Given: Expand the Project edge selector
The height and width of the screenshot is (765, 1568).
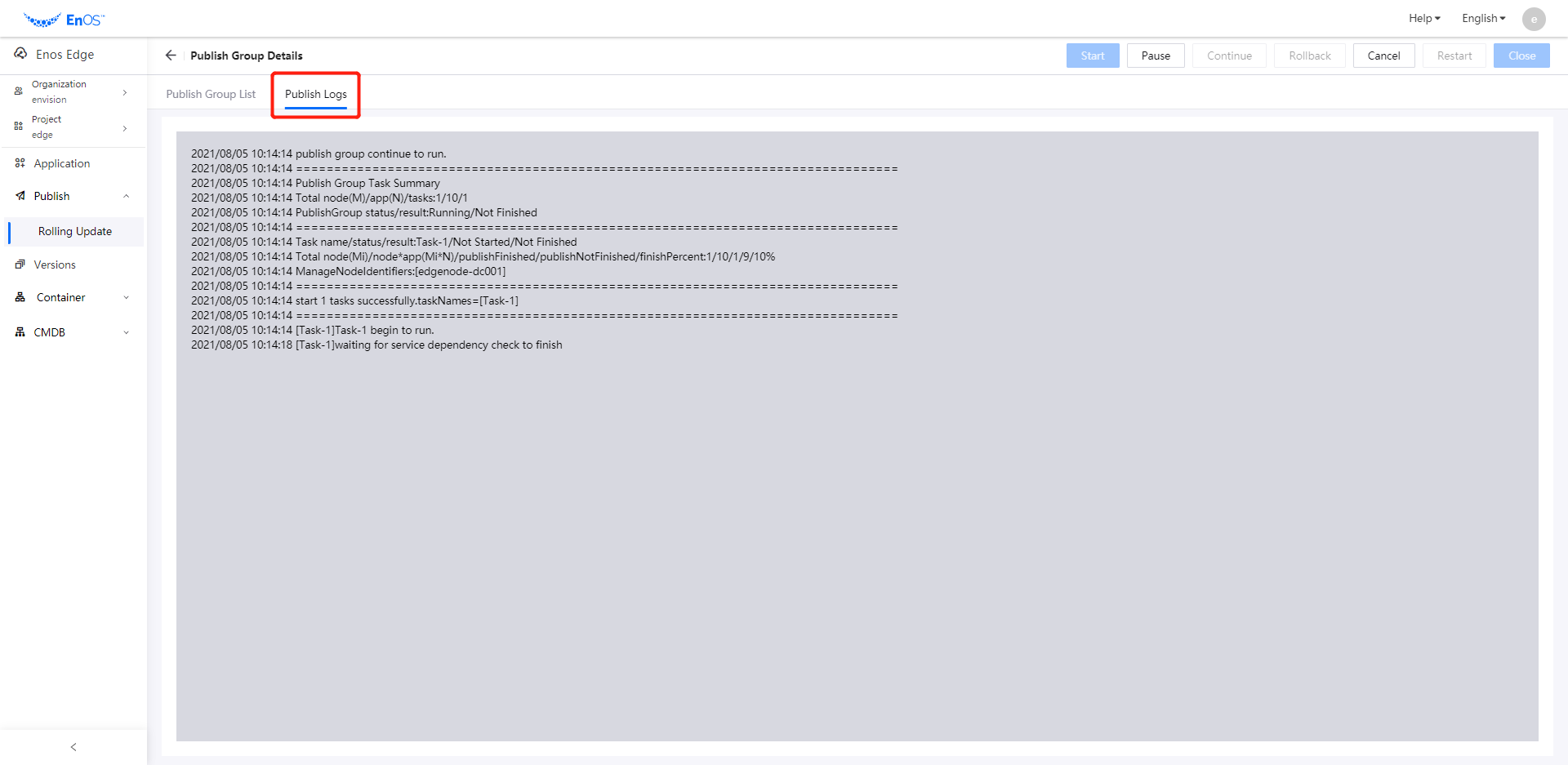Looking at the screenshot, I should 125,128.
